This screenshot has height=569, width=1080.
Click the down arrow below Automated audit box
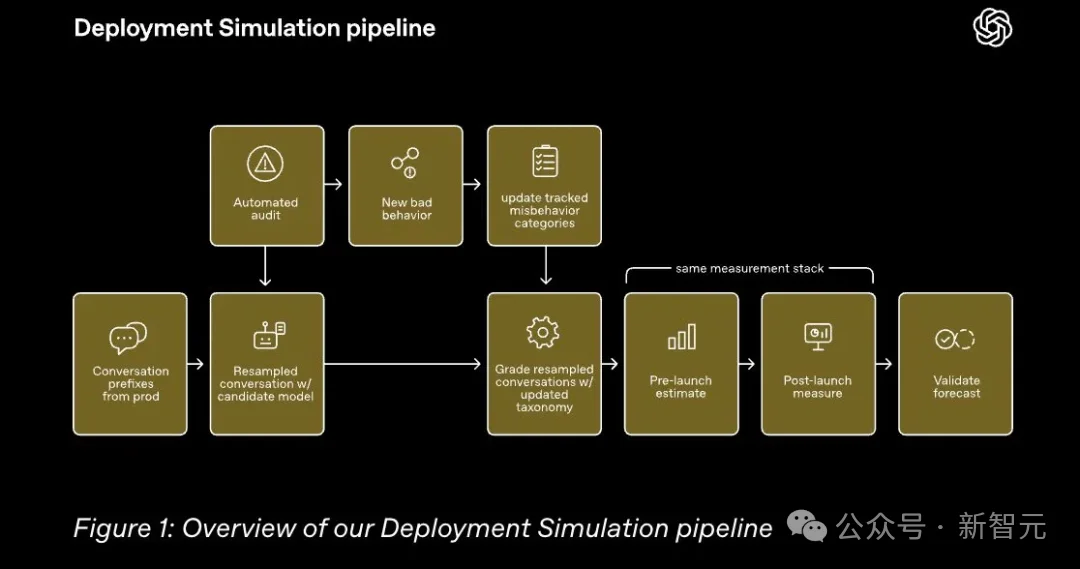(x=265, y=266)
